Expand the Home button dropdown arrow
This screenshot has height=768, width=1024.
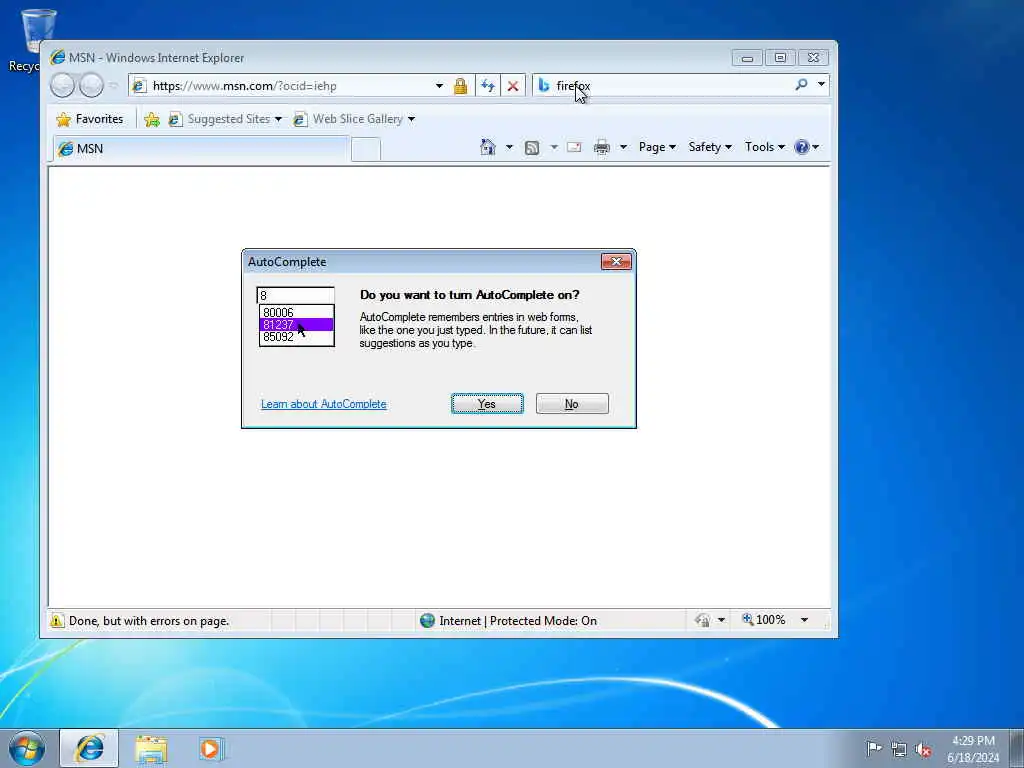click(509, 147)
